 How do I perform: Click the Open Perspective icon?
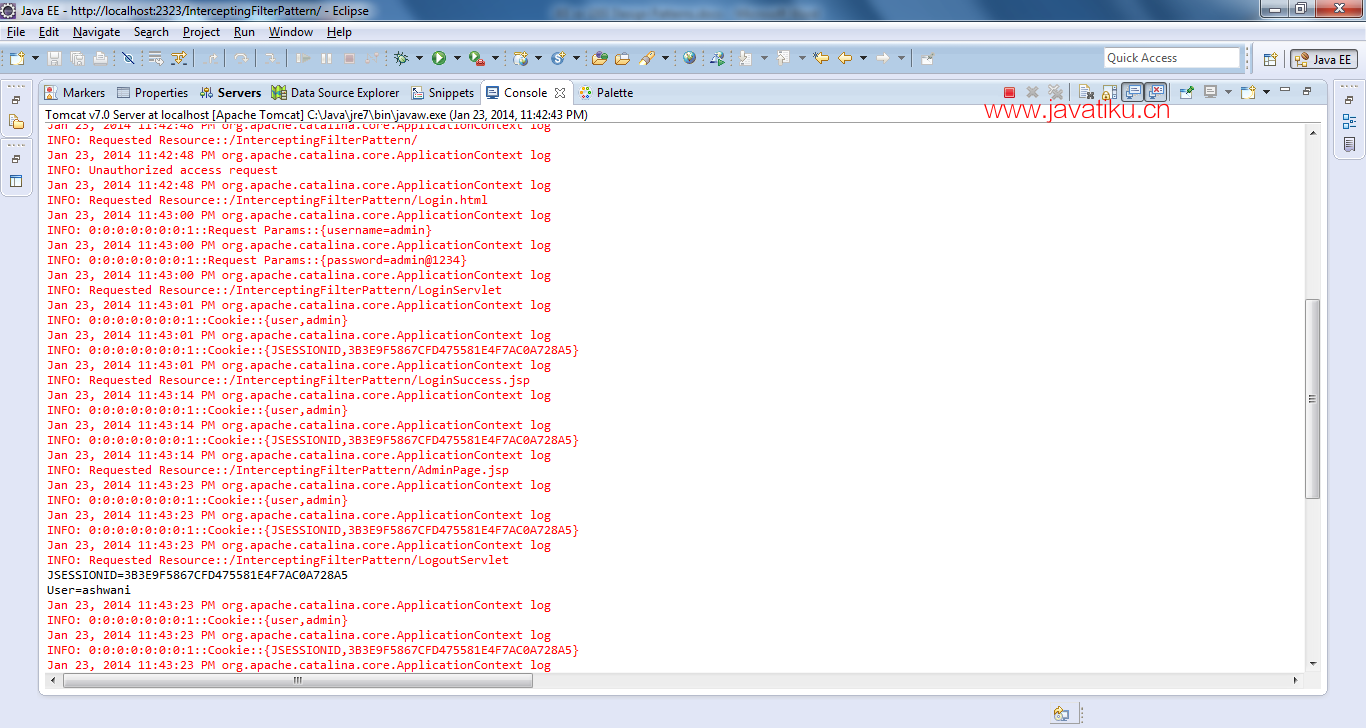point(1270,59)
